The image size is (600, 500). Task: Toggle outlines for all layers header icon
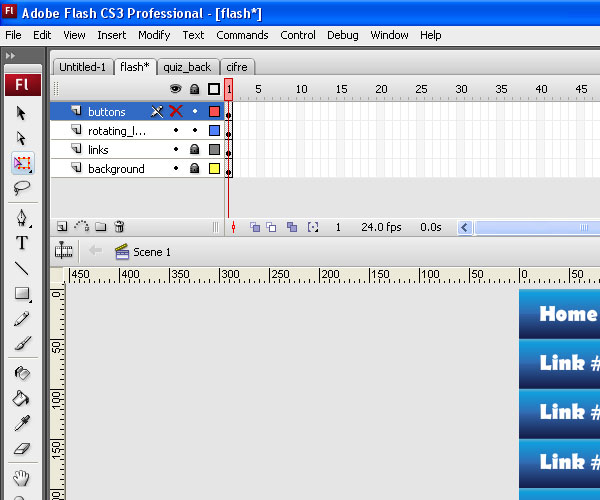click(214, 89)
